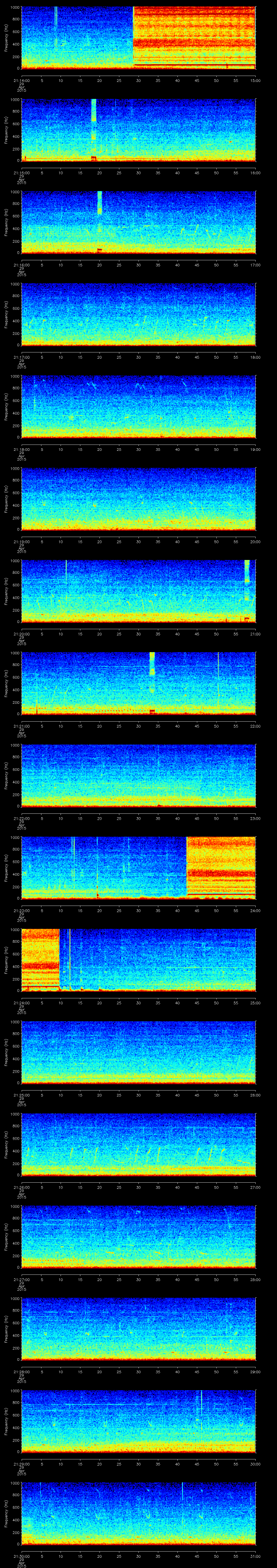Viewport: 277px width, 1568px height.
Task: Click the "21:21:00" start time label
Action: click(21, 726)
